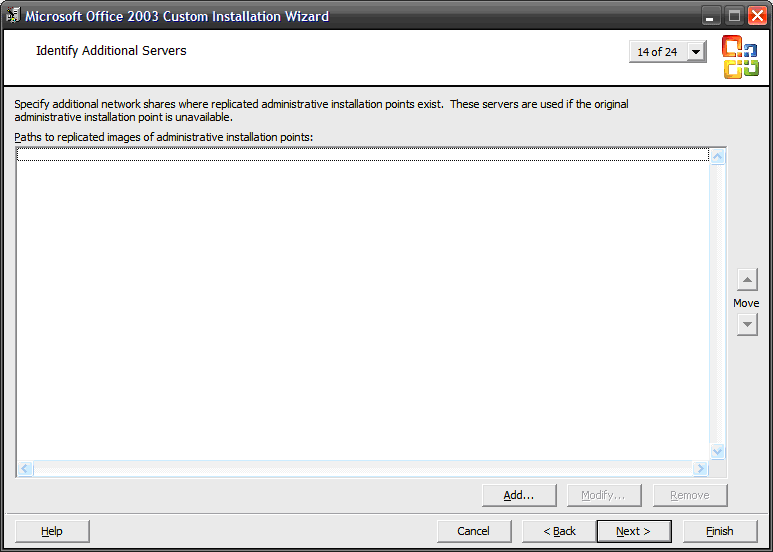Open the "14 of 24" page dropdown
This screenshot has height=552, width=773.
click(696, 52)
